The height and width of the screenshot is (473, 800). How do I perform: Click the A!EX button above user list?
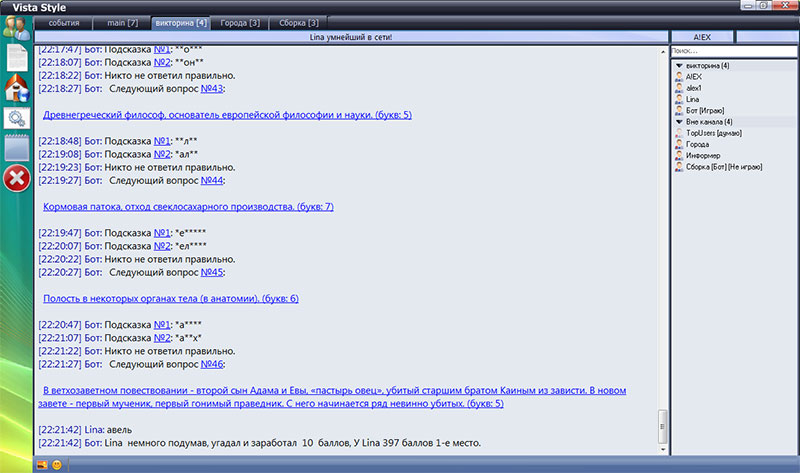[700, 37]
